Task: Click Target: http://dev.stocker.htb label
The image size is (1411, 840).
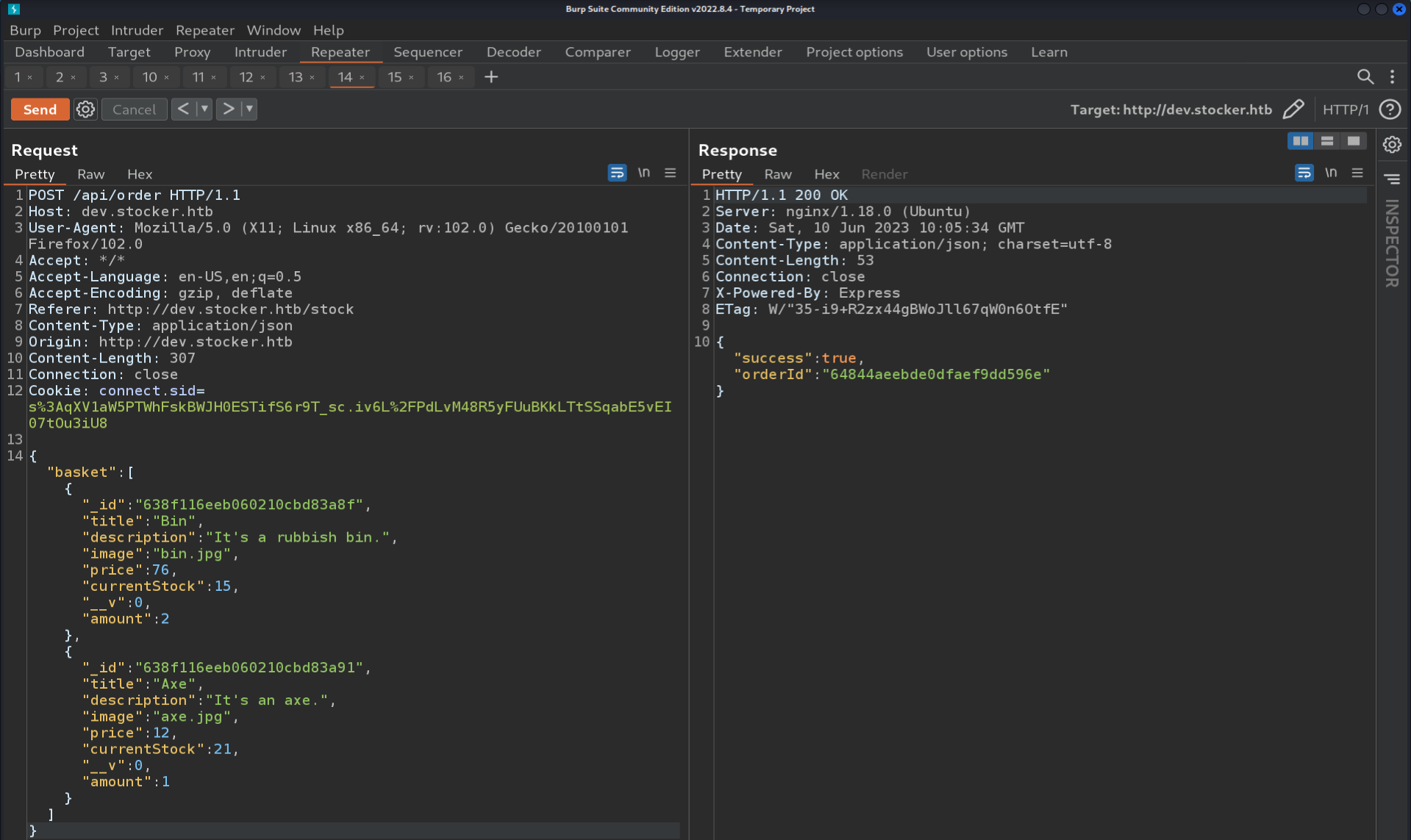Action: coord(1171,110)
